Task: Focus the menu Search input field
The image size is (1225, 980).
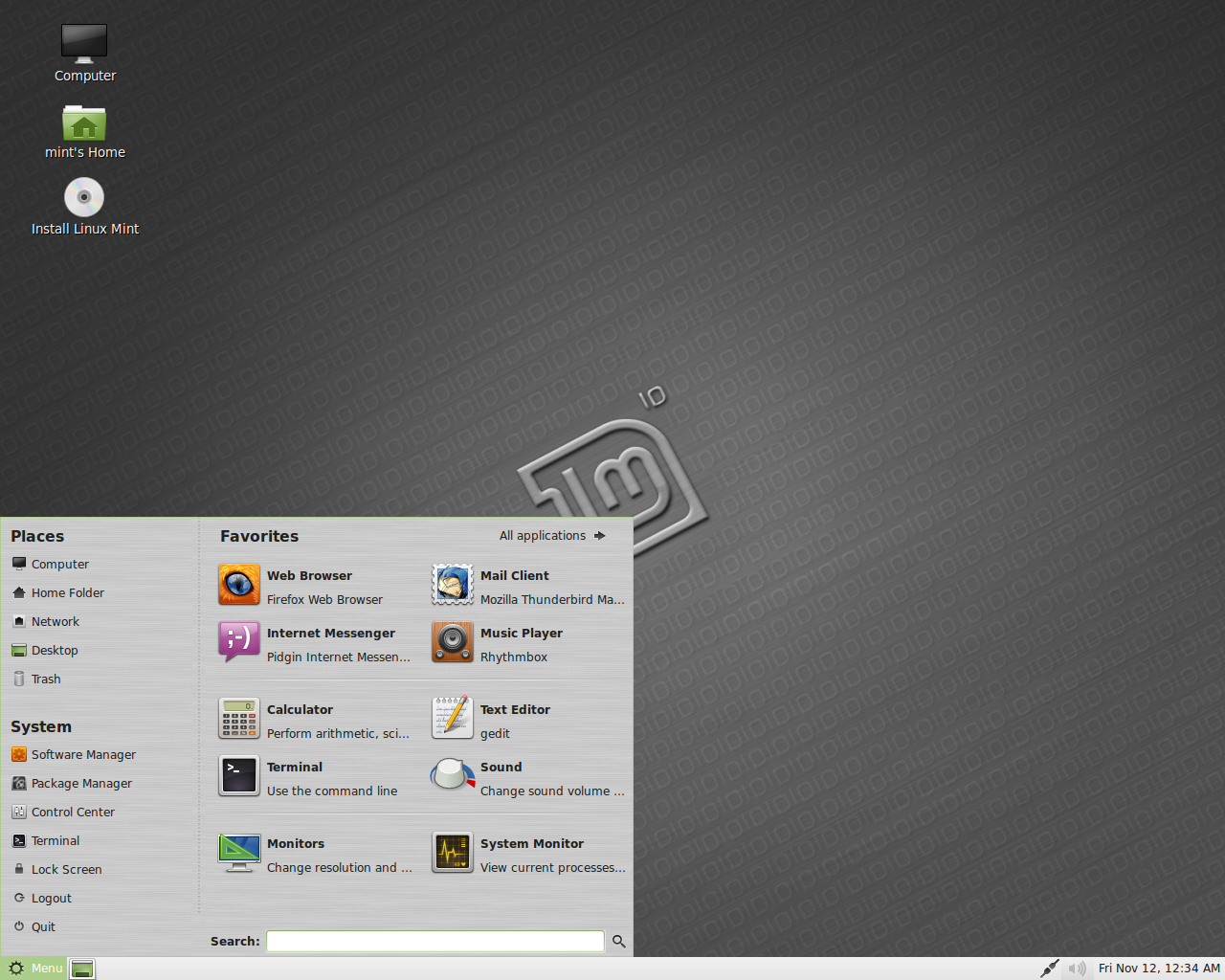Action: [435, 942]
